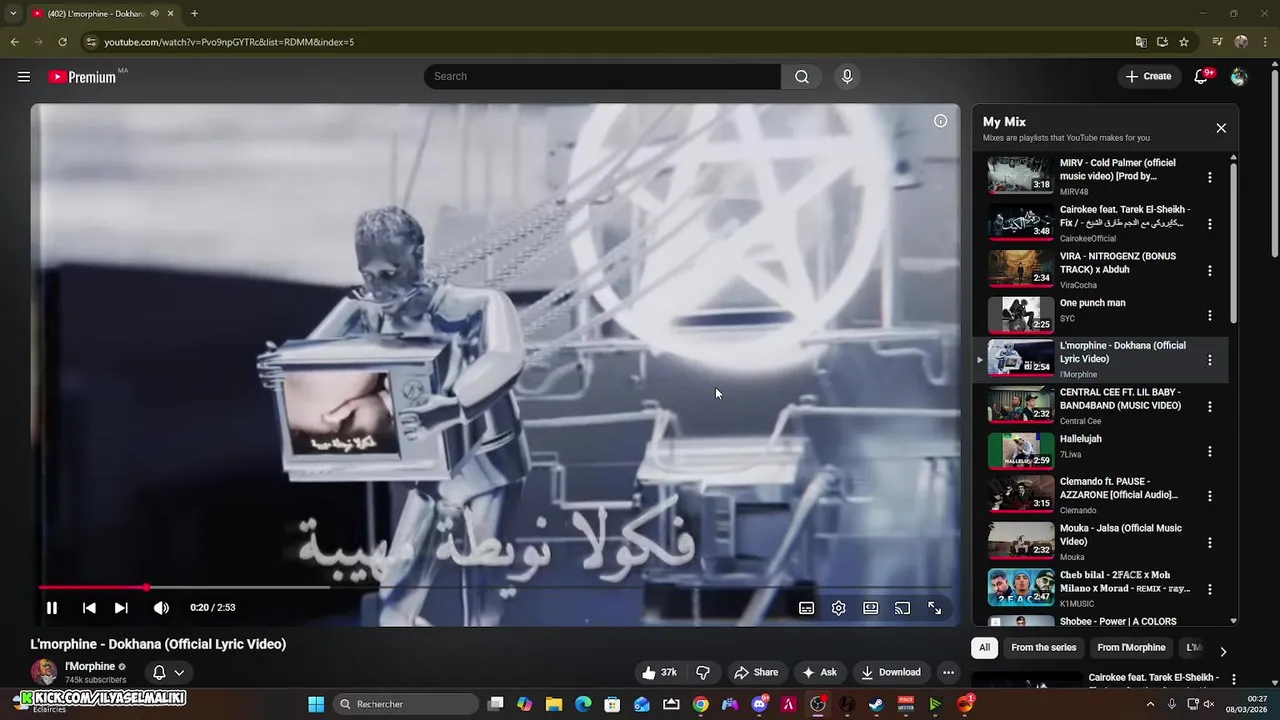Click the red progress scrubber handle

(146, 587)
